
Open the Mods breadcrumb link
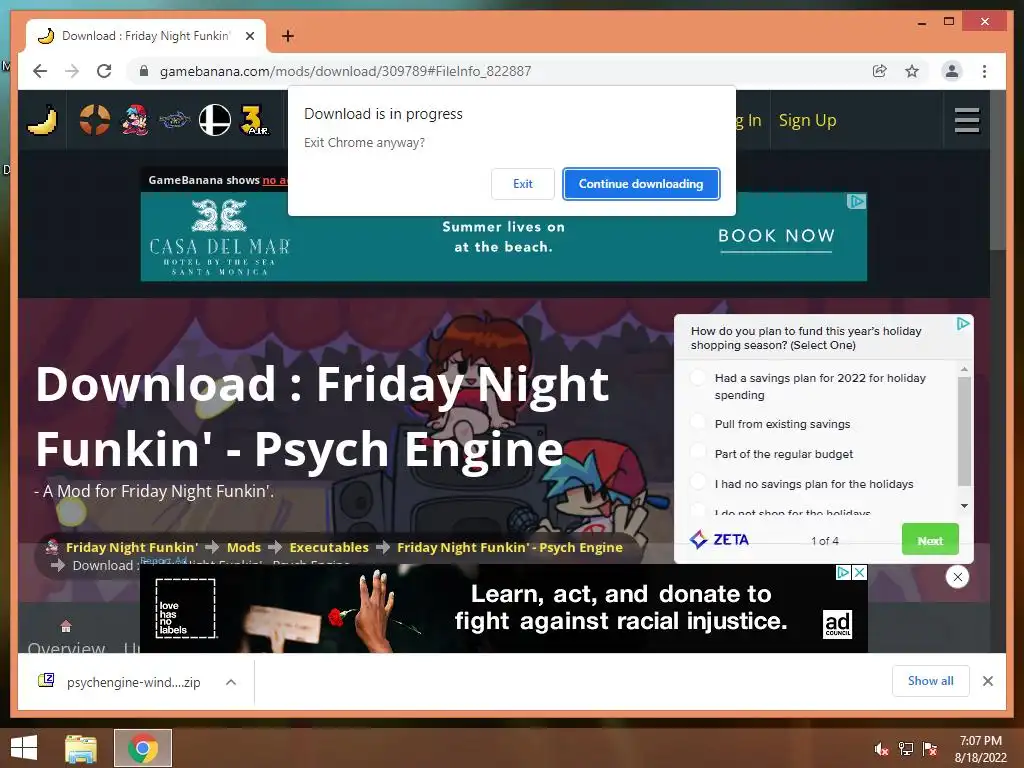tap(244, 547)
